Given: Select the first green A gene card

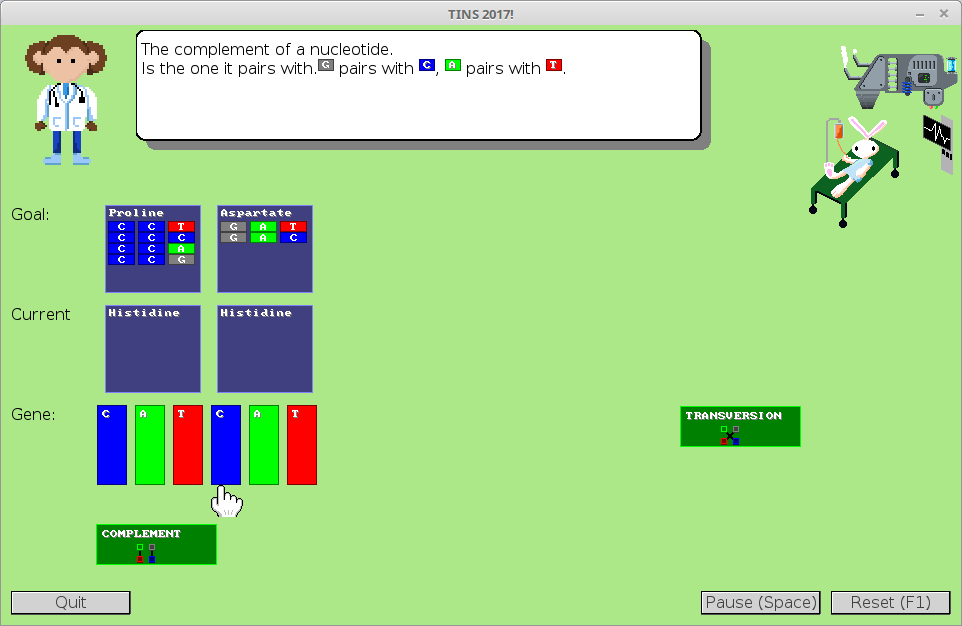Looking at the screenshot, I should [150, 445].
